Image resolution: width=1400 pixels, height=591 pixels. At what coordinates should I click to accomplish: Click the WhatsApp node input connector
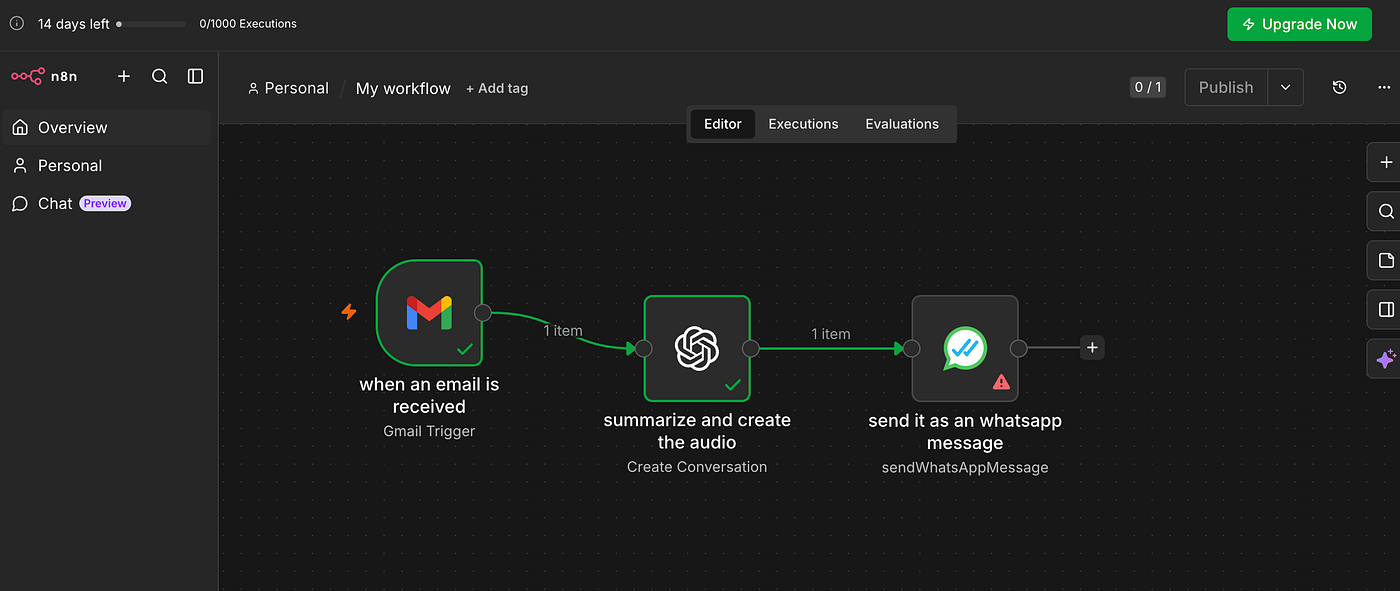[911, 348]
